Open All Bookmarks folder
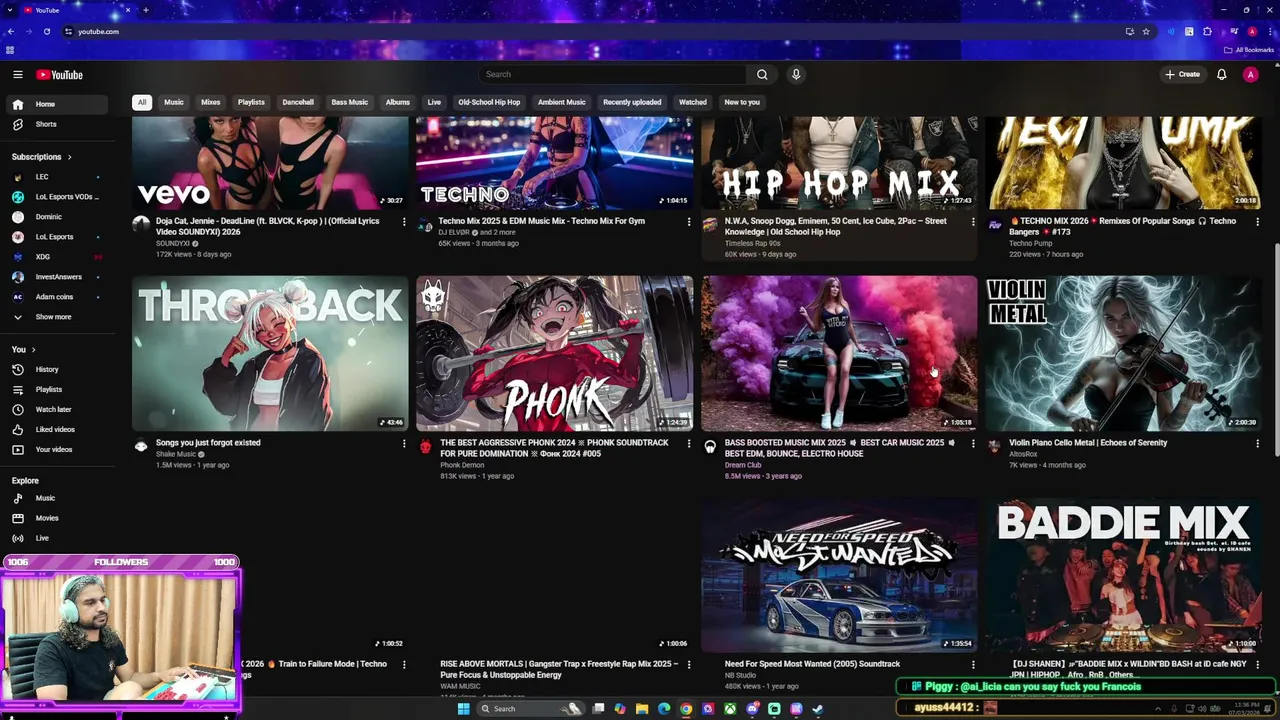 click(x=1249, y=50)
